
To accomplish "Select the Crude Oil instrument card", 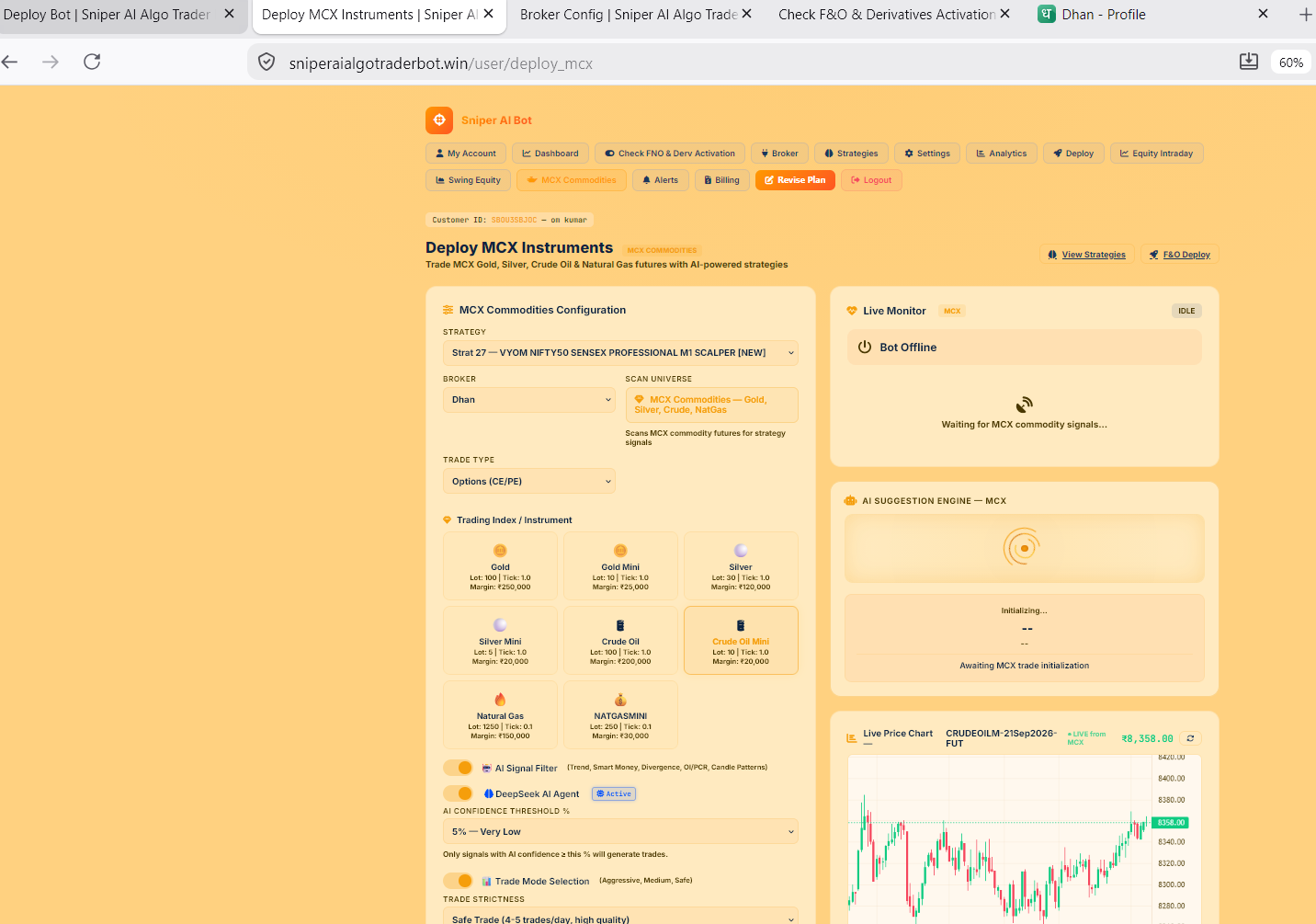I will [620, 641].
